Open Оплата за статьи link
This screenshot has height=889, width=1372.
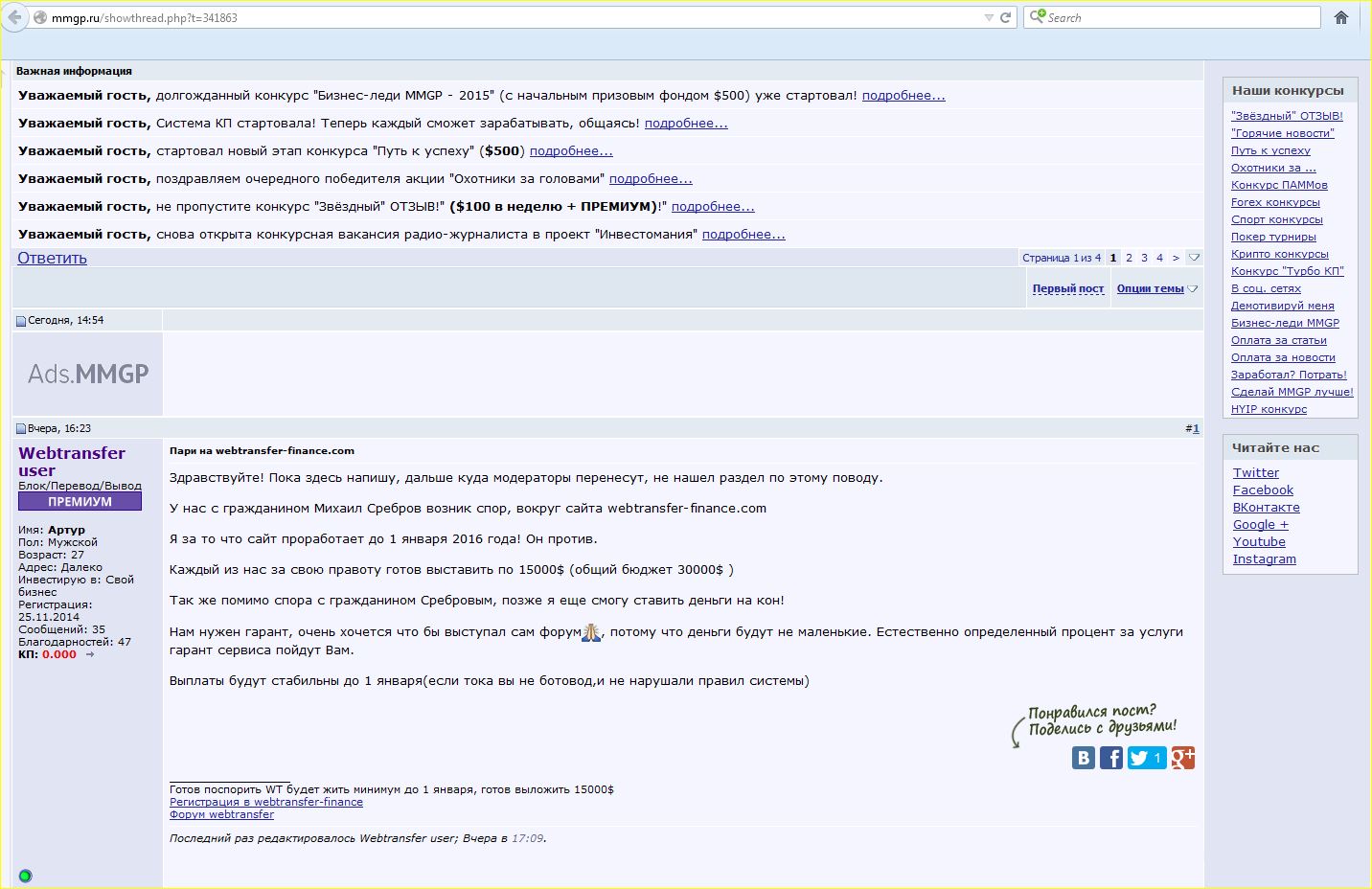(x=1278, y=340)
